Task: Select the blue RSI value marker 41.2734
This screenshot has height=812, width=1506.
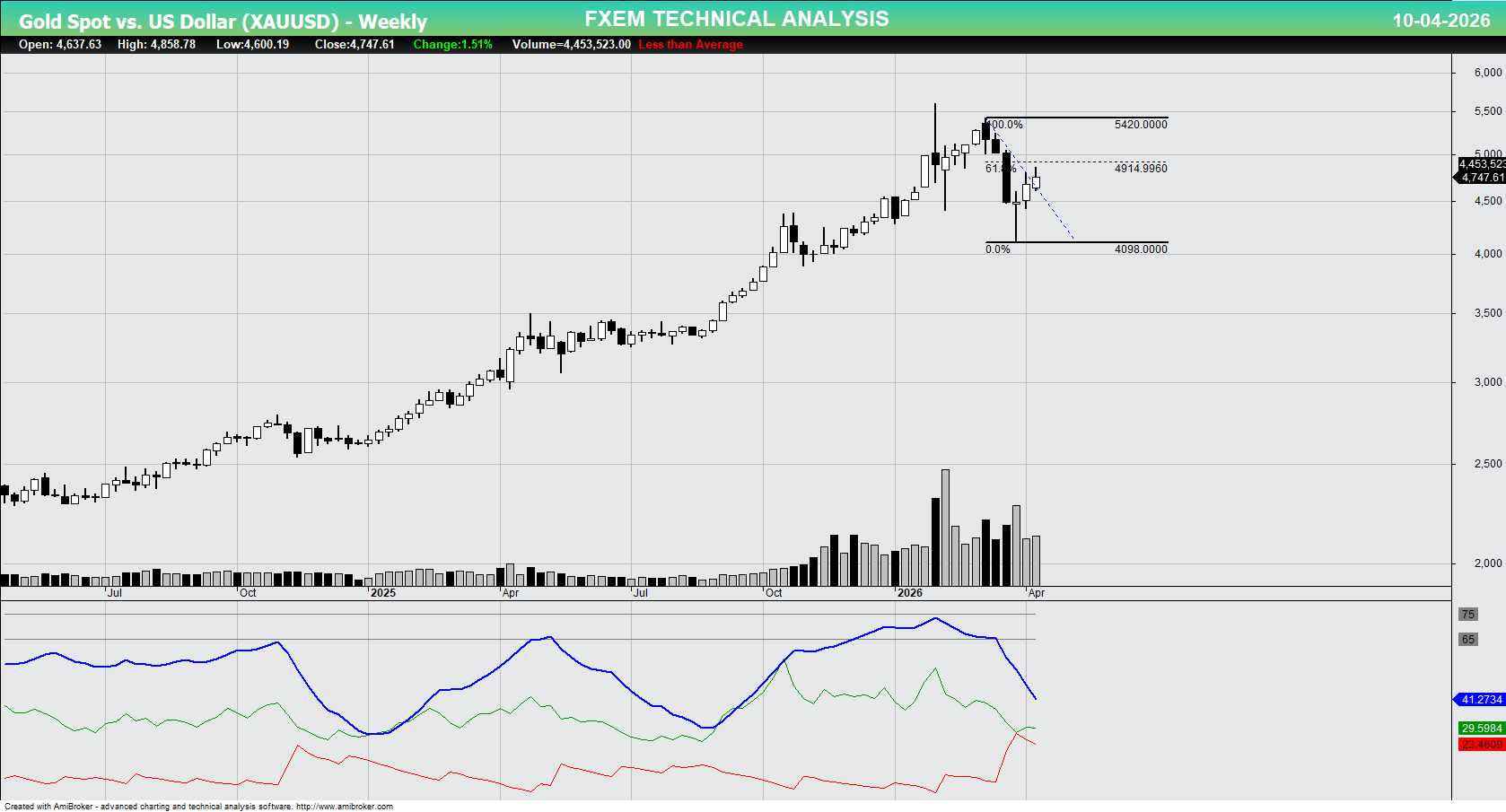Action: (x=1479, y=699)
